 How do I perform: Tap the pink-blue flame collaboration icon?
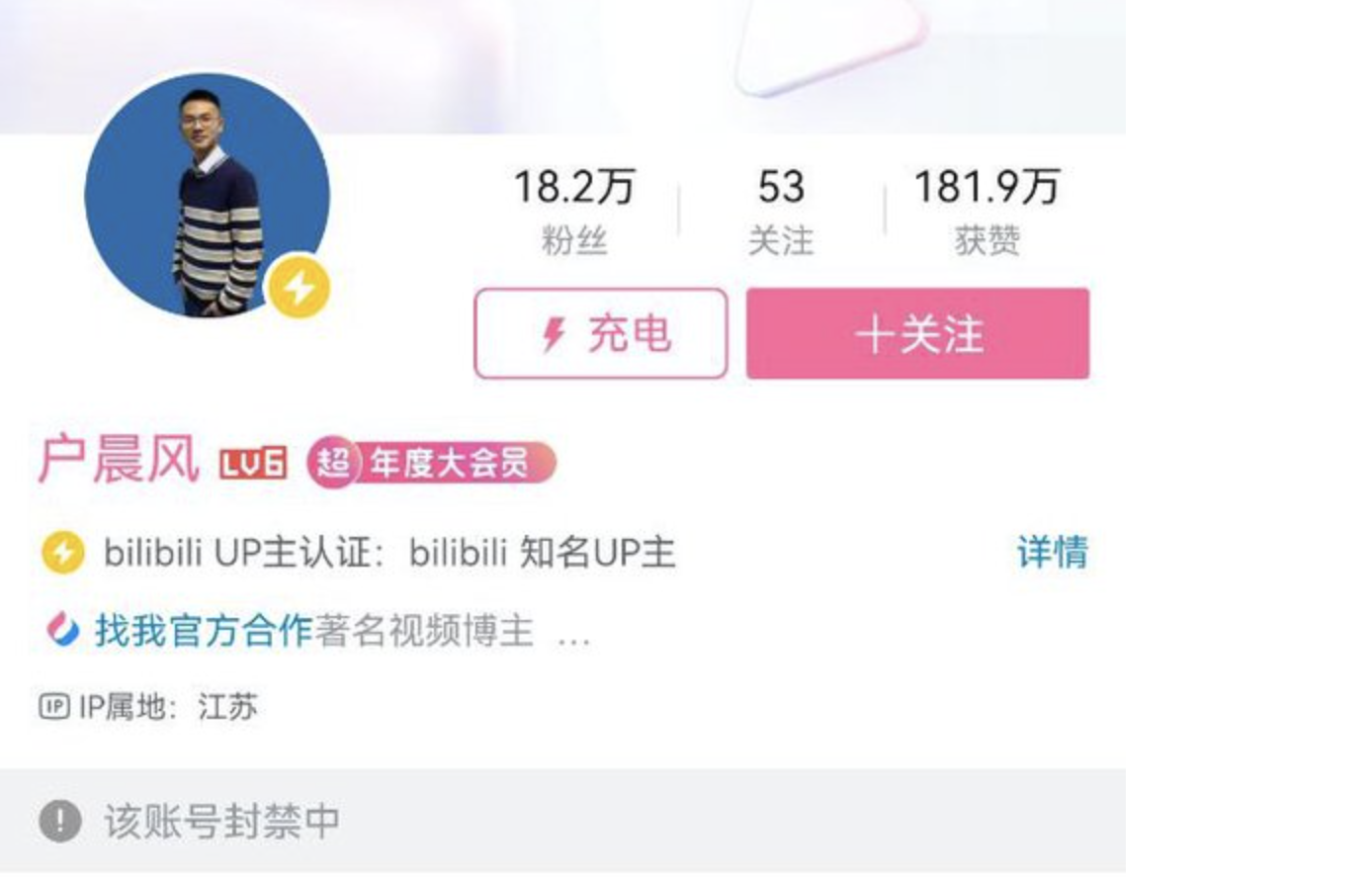point(62,629)
